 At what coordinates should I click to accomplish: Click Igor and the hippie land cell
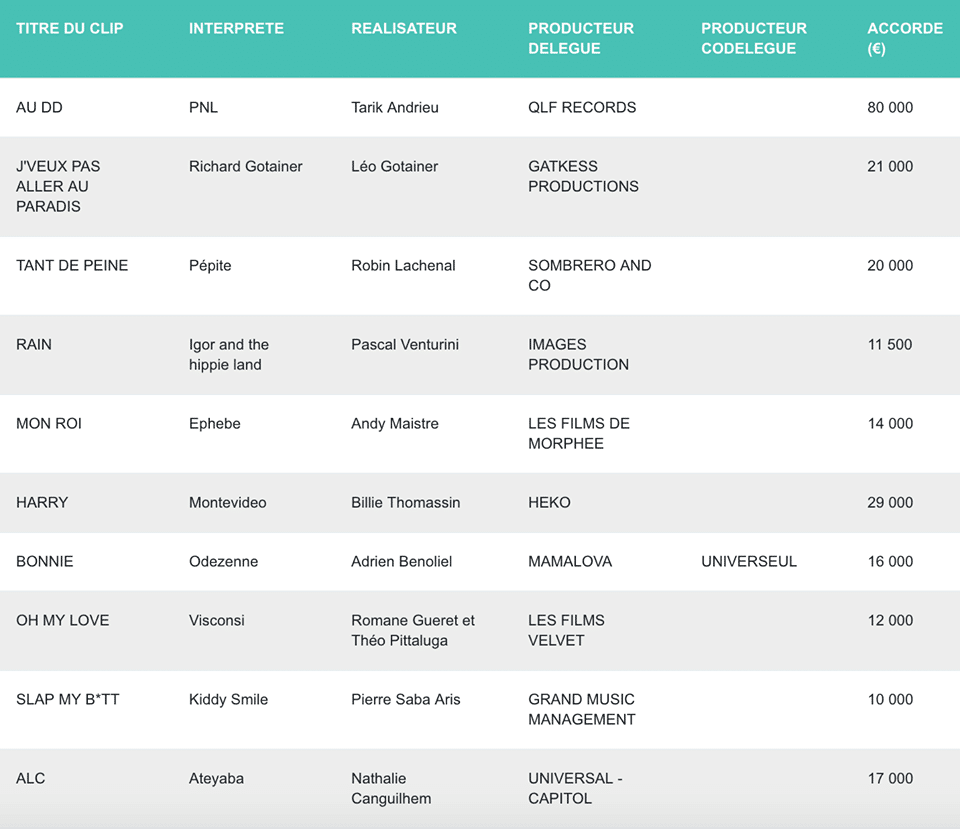(229, 354)
